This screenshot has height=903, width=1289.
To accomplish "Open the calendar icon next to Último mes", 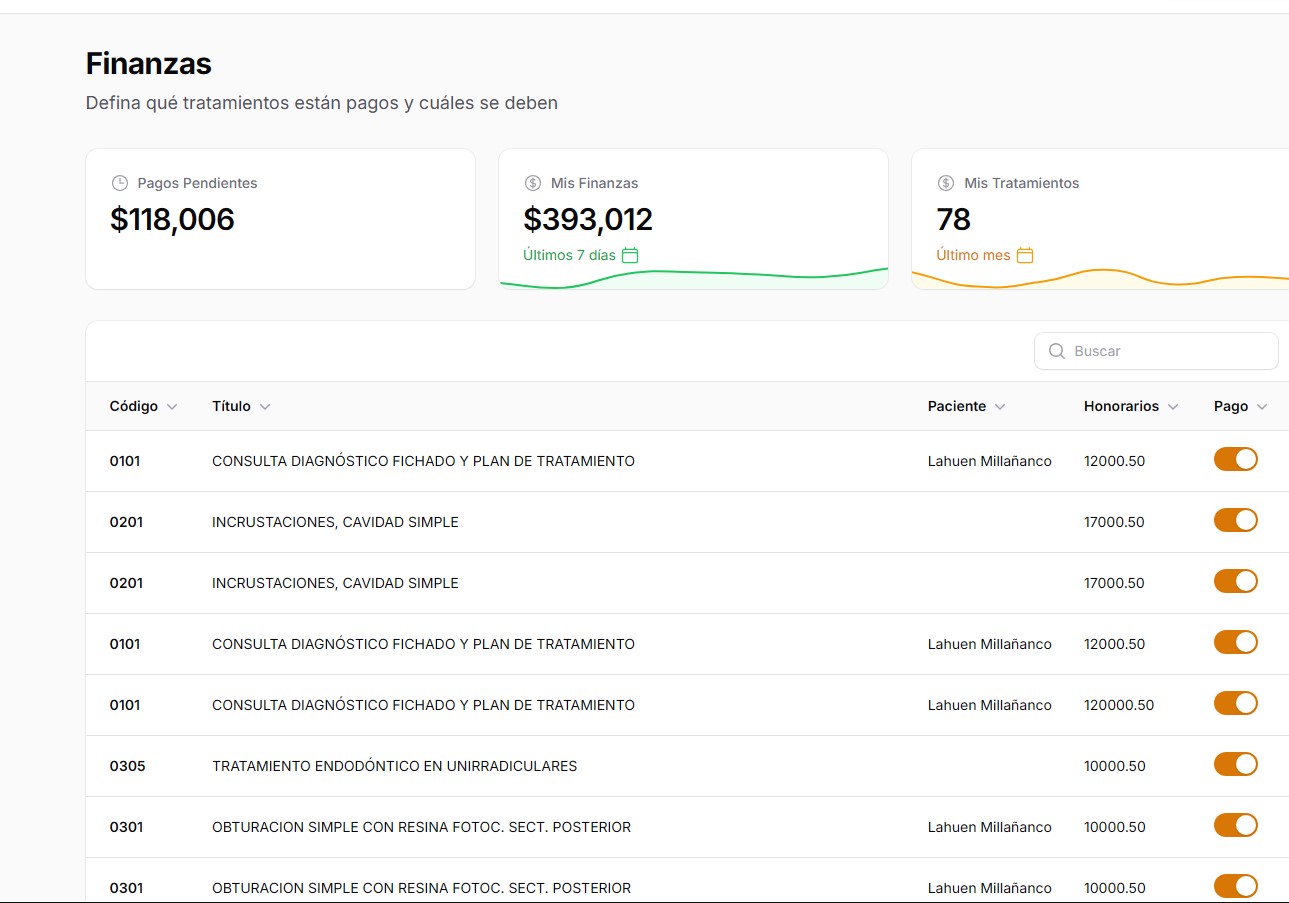I will (x=1025, y=255).
